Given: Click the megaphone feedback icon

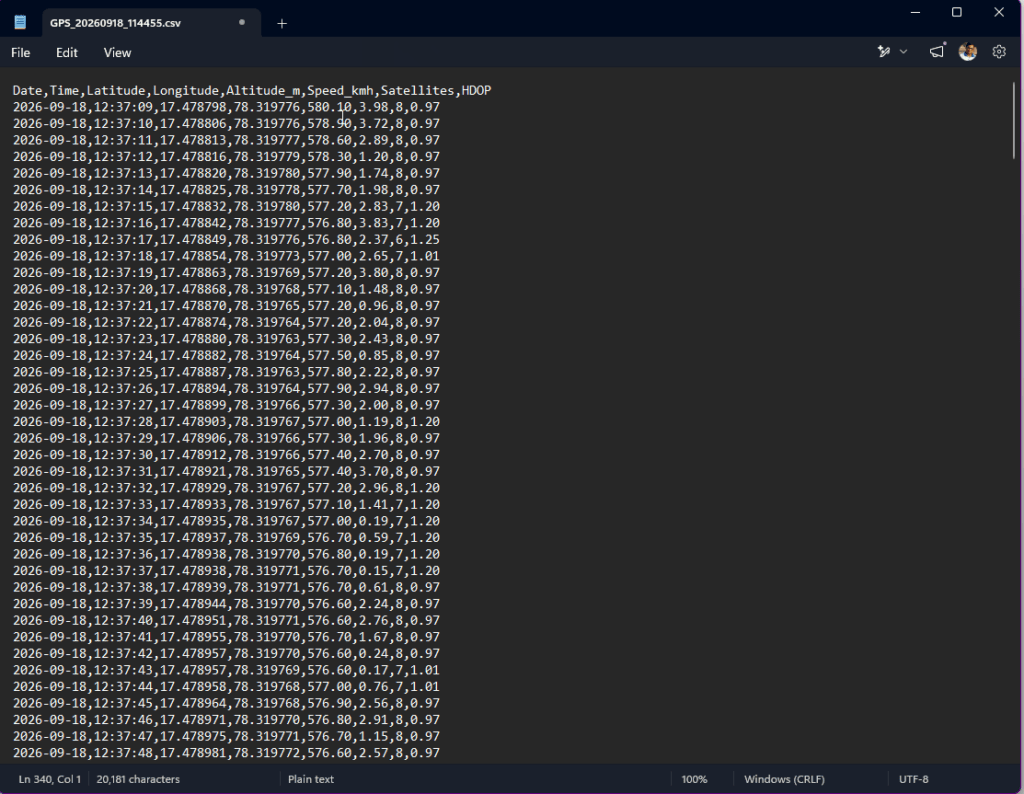Looking at the screenshot, I should tap(936, 52).
